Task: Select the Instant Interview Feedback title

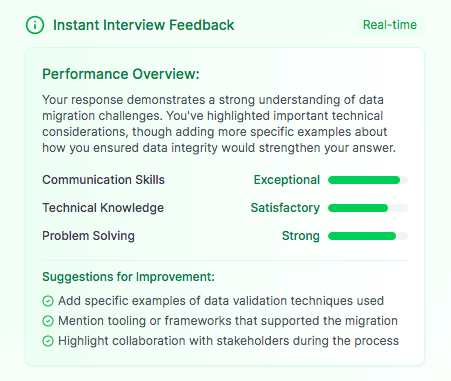Action: pyautogui.click(x=144, y=25)
